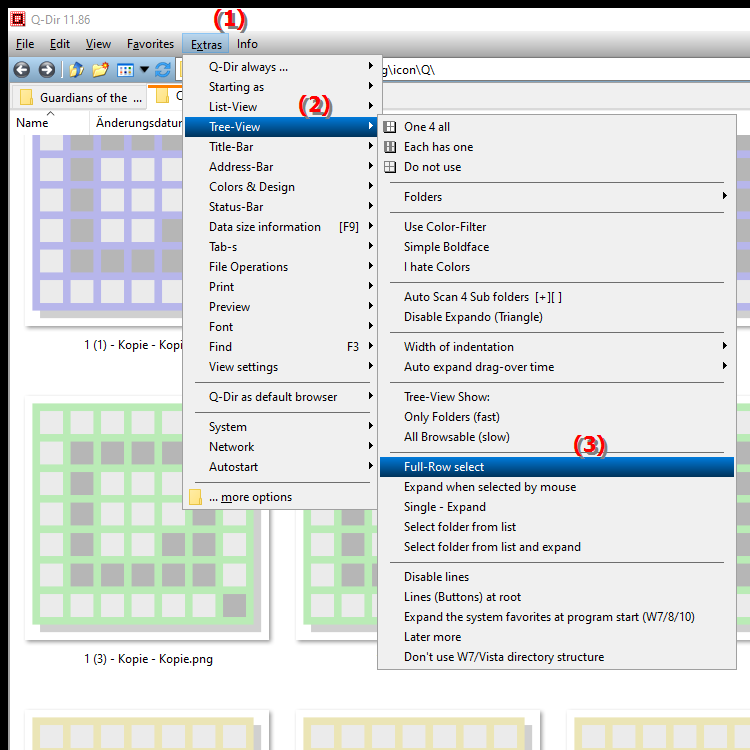
Task: Click the Back navigation arrow
Action: coord(21,70)
